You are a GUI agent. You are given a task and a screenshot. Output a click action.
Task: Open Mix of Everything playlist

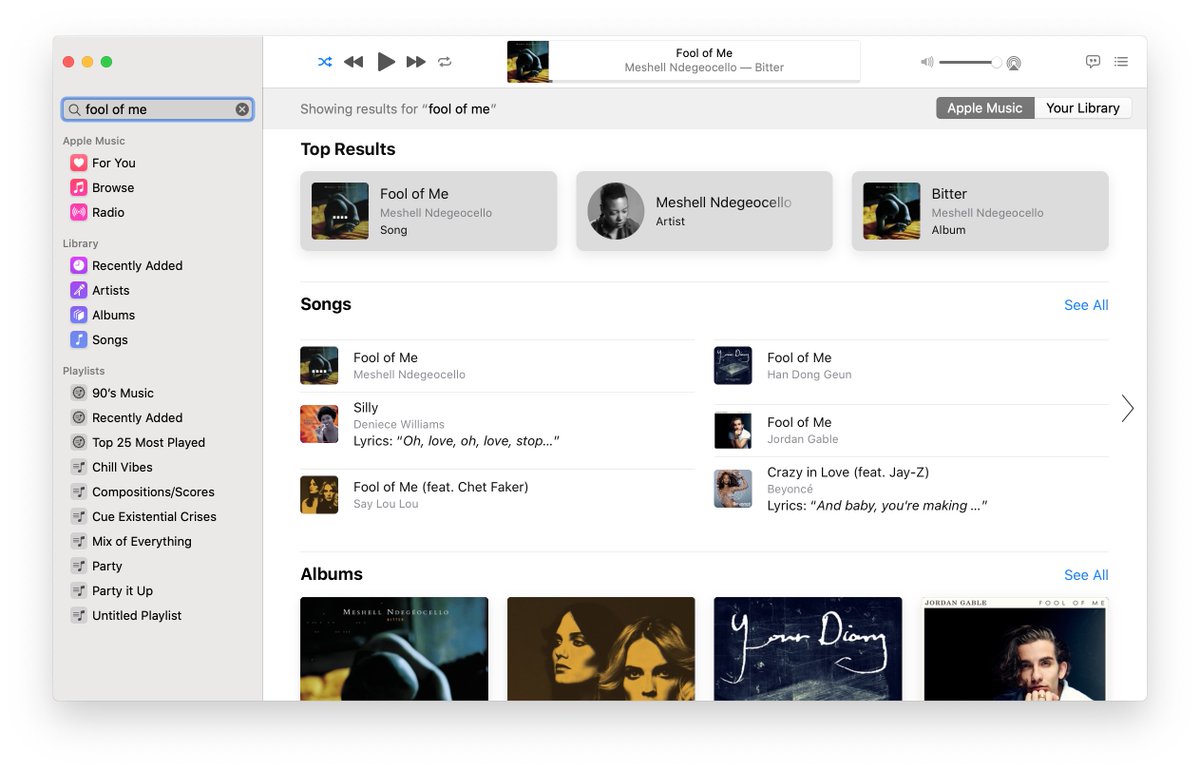[131, 542]
